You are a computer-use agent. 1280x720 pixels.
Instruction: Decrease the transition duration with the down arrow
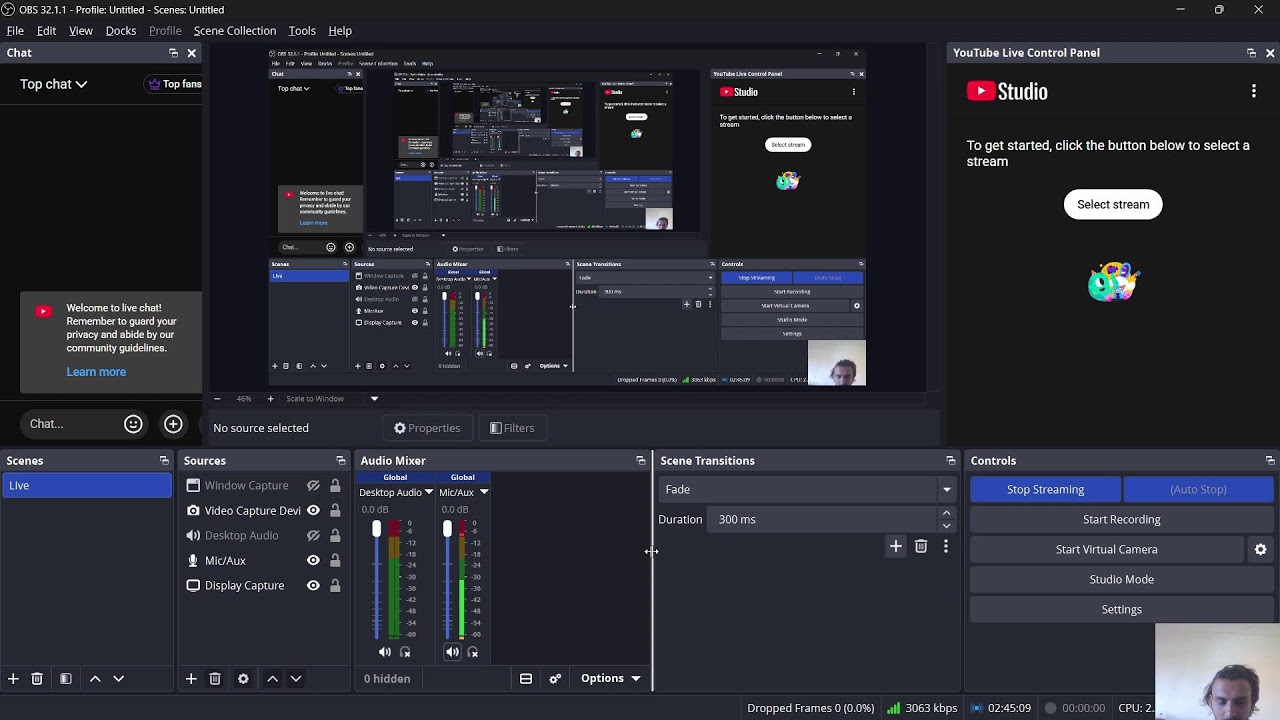pos(946,526)
